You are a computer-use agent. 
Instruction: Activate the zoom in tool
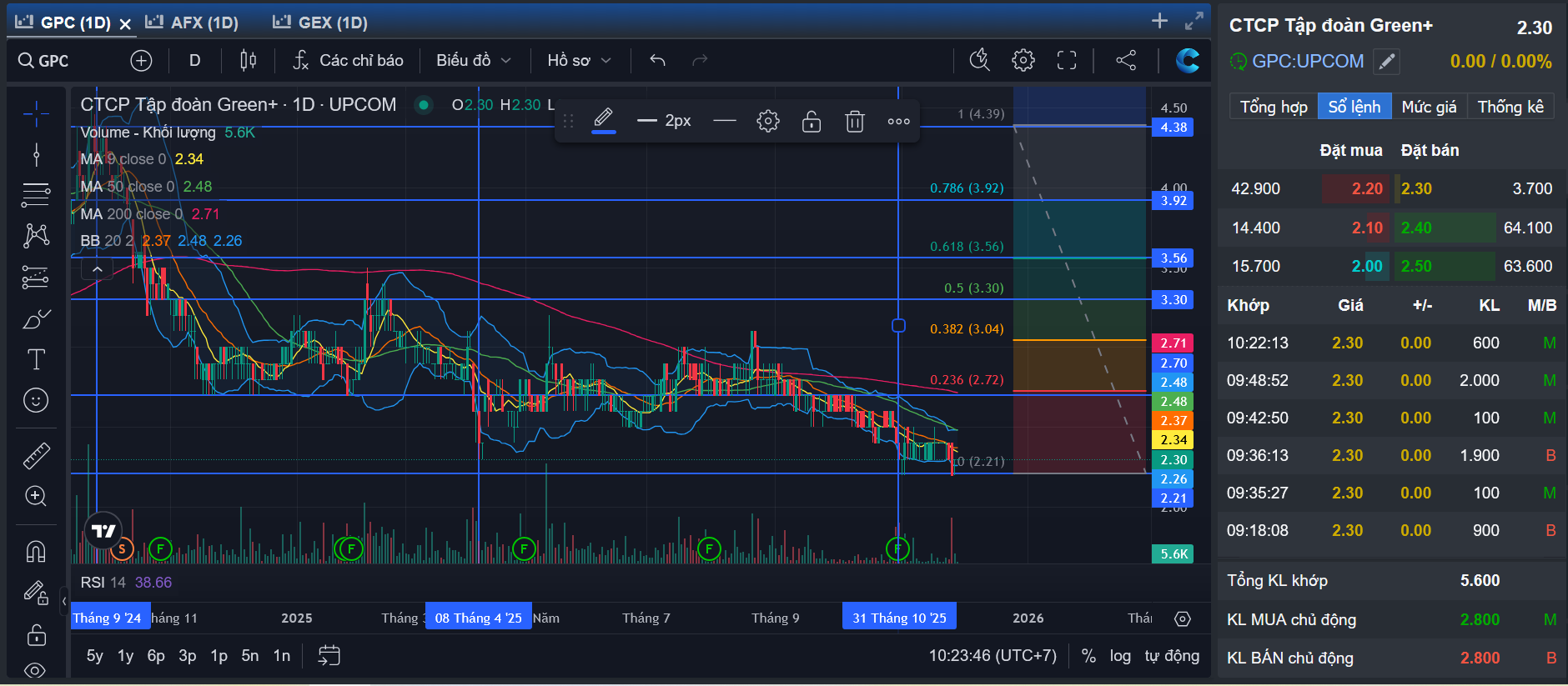[36, 496]
